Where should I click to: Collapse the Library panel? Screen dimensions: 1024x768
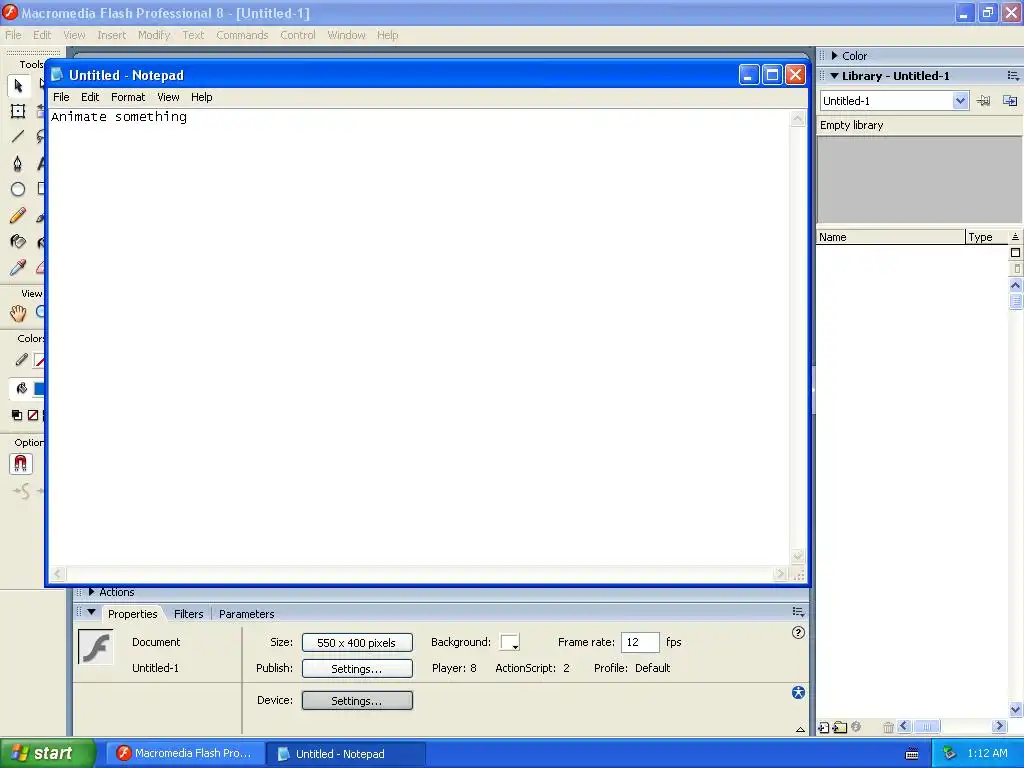834,76
